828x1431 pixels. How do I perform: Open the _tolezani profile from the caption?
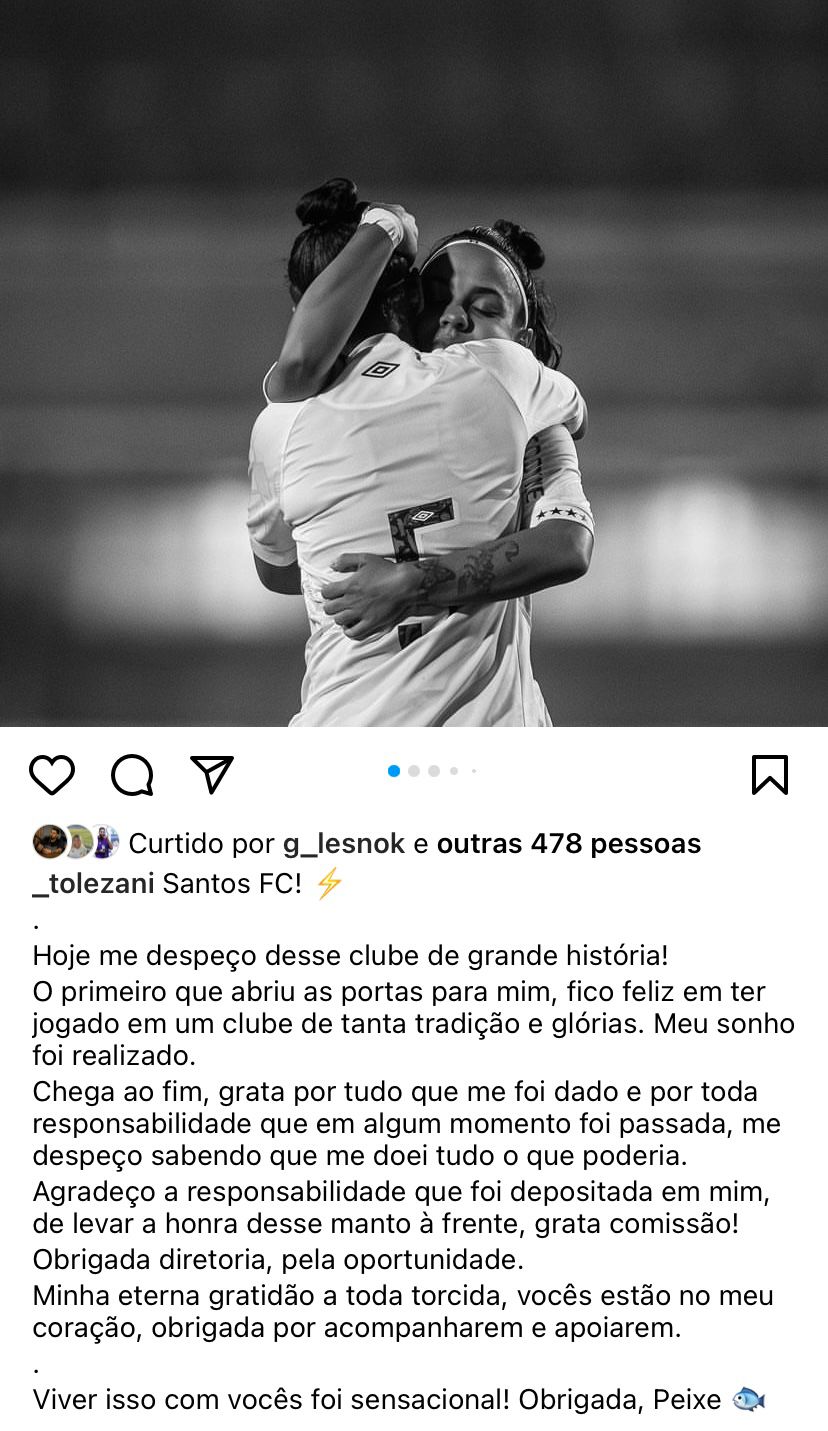93,884
